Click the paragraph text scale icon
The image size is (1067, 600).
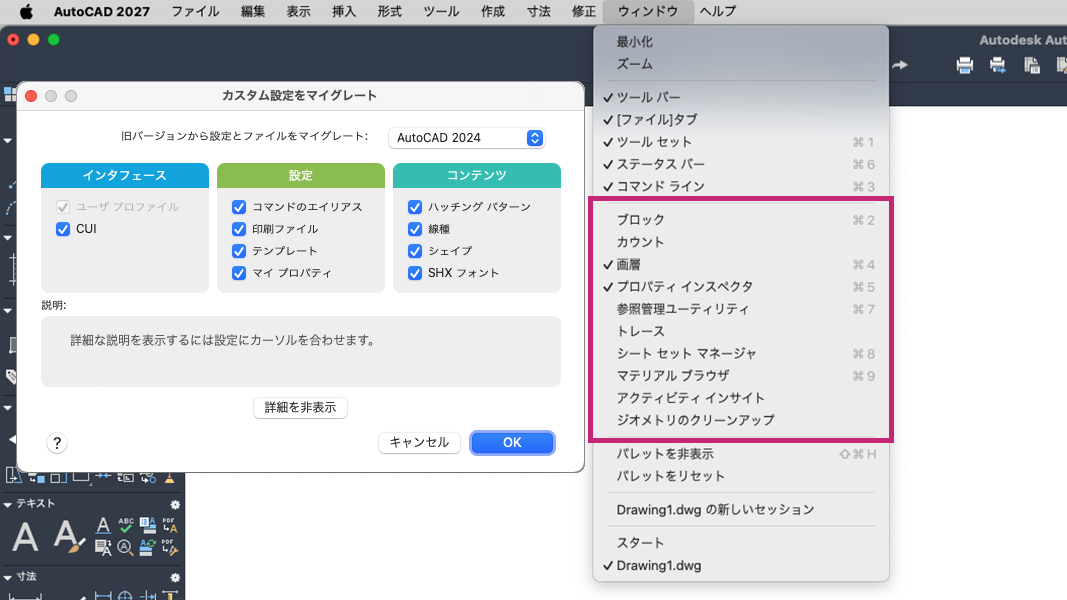tap(103, 547)
